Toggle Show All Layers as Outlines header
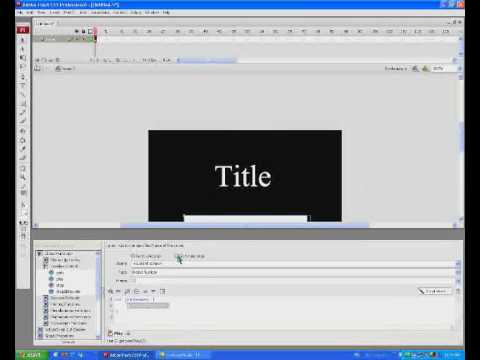This screenshot has height=360, width=480. [x=90, y=31]
